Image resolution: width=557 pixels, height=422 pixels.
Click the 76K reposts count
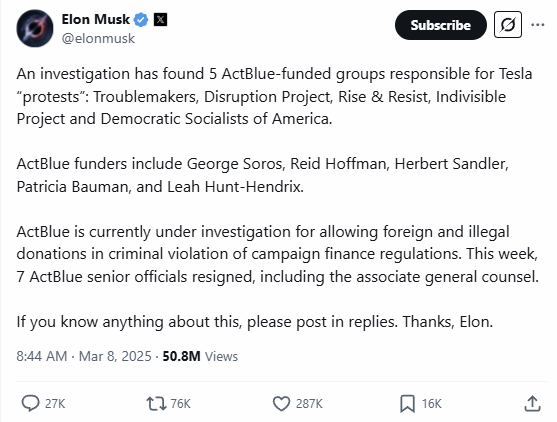[x=180, y=404]
